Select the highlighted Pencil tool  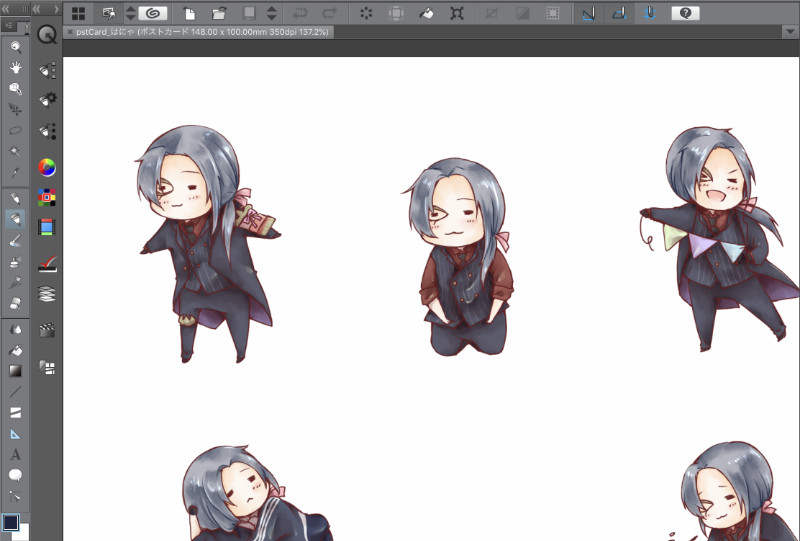coord(16,219)
